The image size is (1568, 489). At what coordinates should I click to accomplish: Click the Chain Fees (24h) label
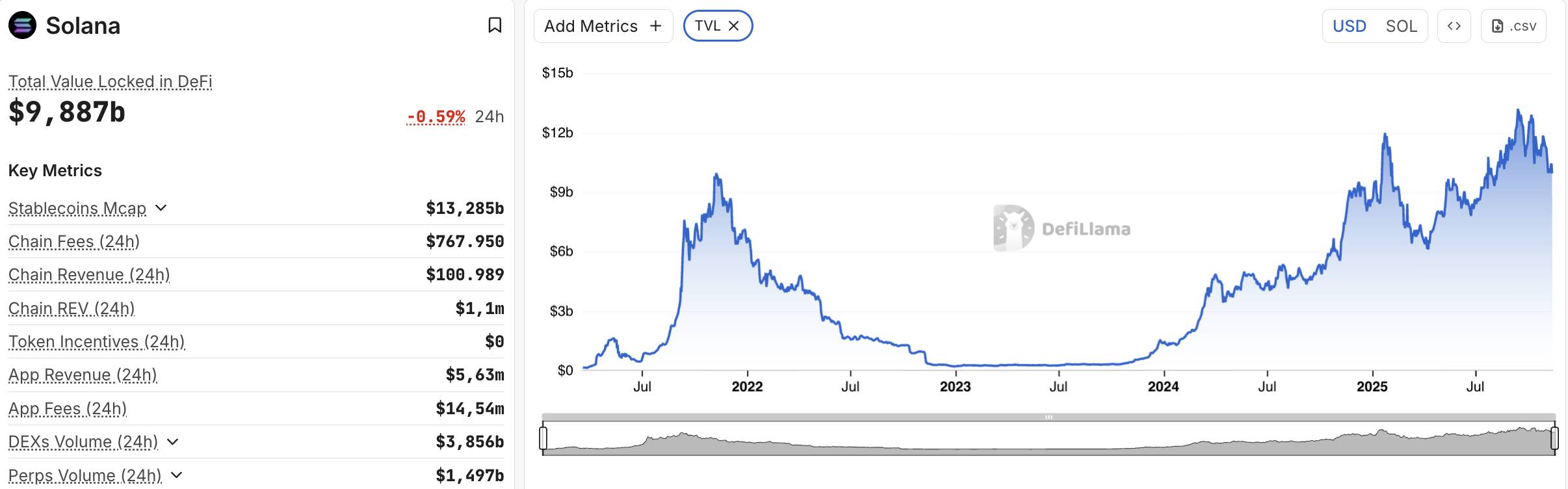coord(74,242)
